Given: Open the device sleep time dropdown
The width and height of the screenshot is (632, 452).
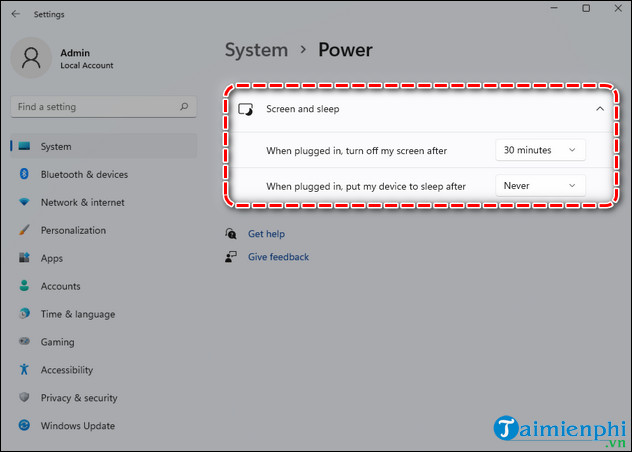Looking at the screenshot, I should 540,185.
